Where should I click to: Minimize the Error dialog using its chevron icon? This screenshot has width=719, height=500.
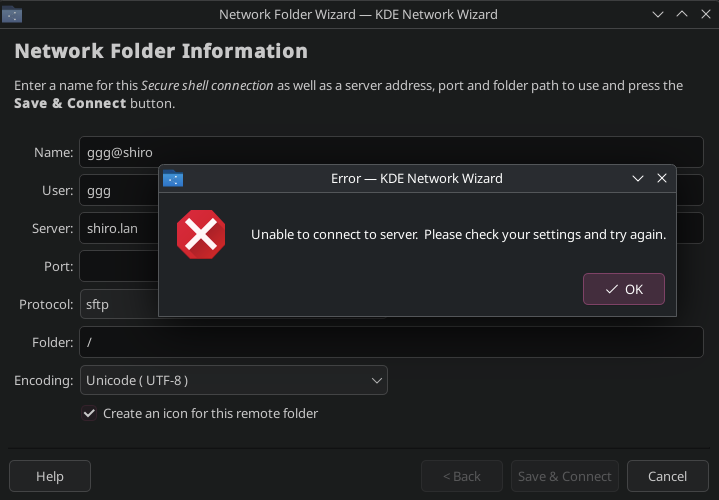[x=638, y=179]
